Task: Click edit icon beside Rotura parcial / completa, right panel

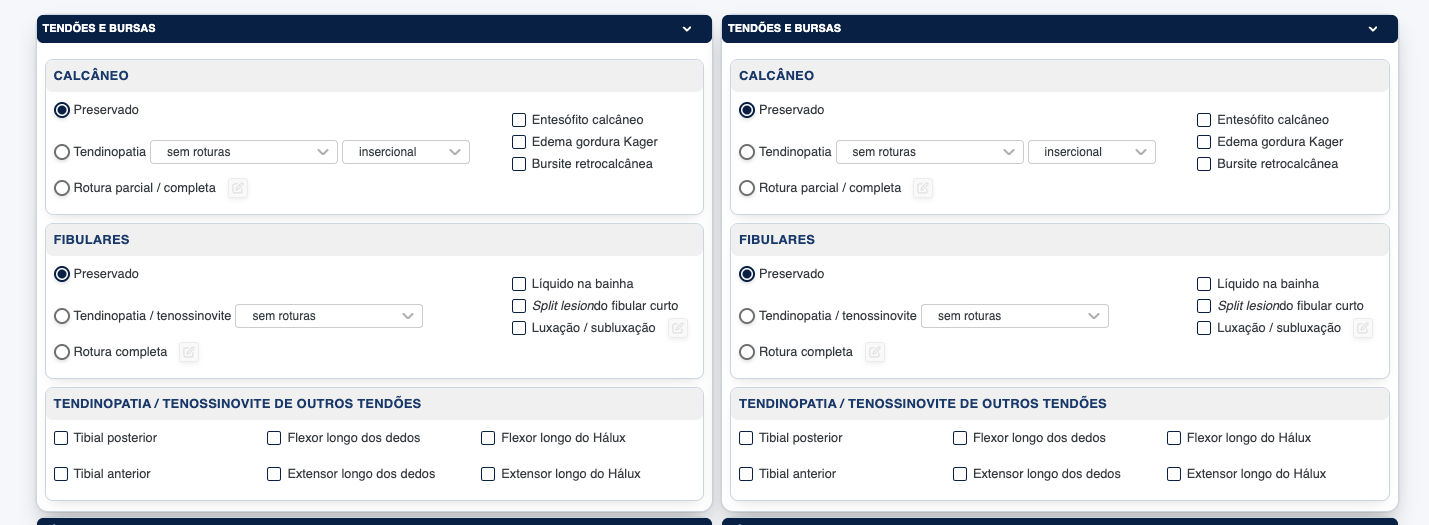Action: click(923, 188)
